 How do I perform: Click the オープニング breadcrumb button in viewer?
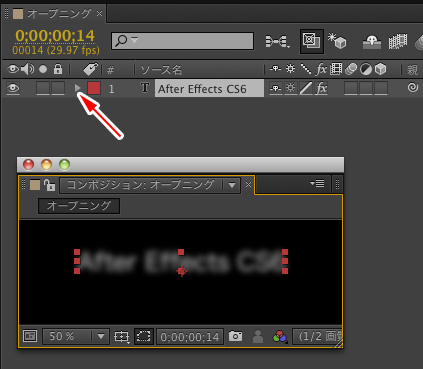point(79,206)
